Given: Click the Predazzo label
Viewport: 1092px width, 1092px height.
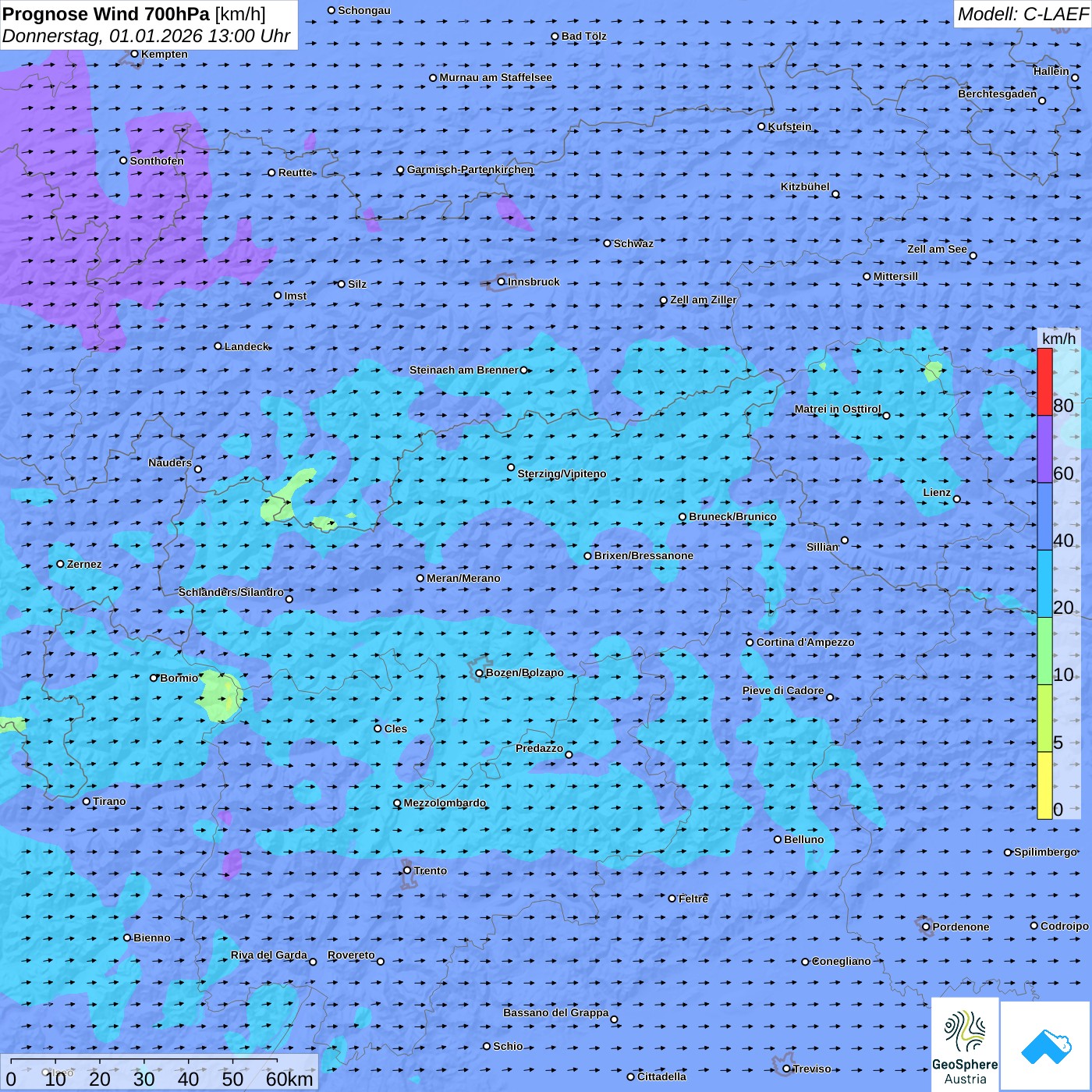Looking at the screenshot, I should [539, 748].
